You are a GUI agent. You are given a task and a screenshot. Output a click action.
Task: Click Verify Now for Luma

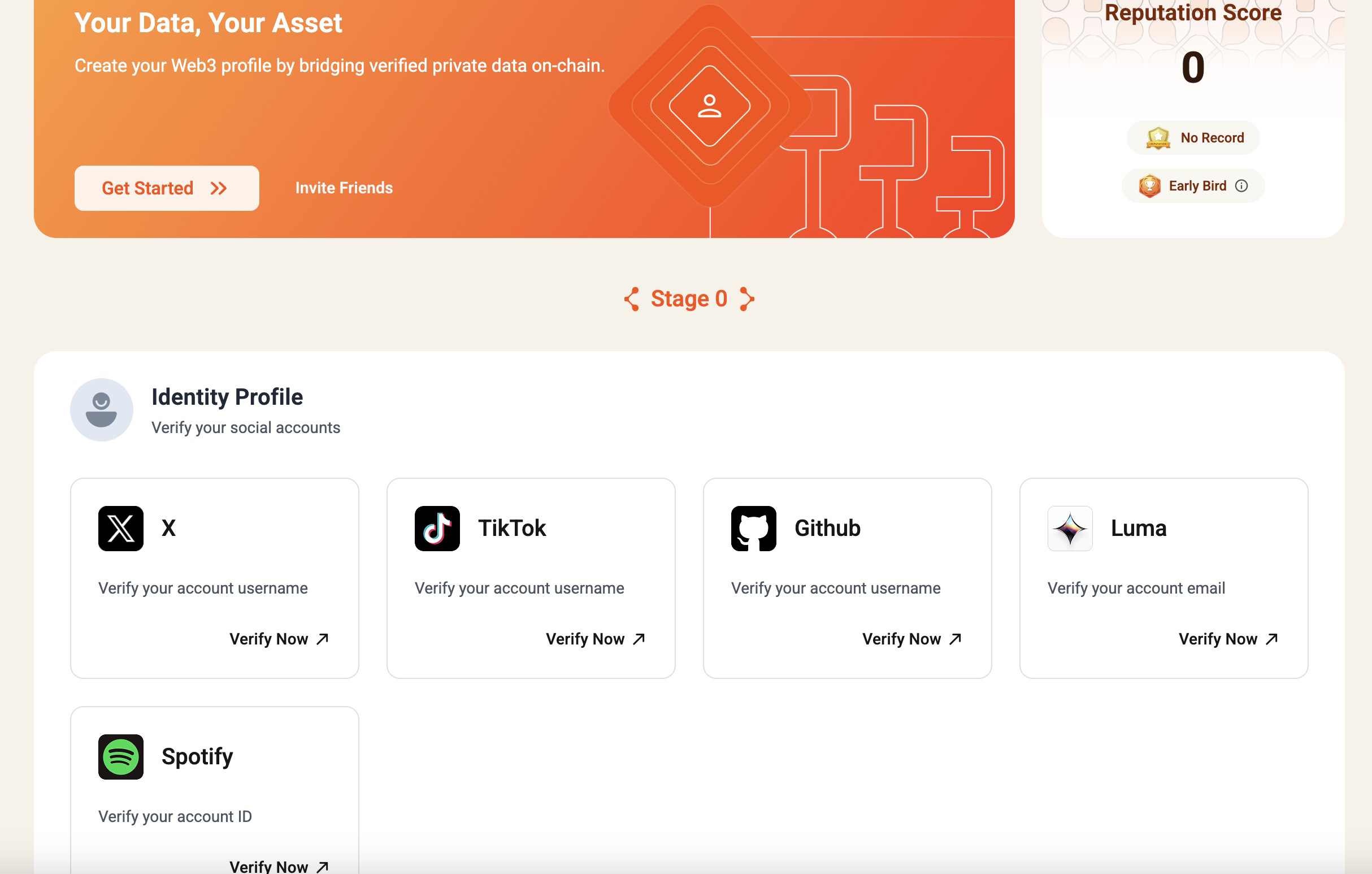[1227, 638]
